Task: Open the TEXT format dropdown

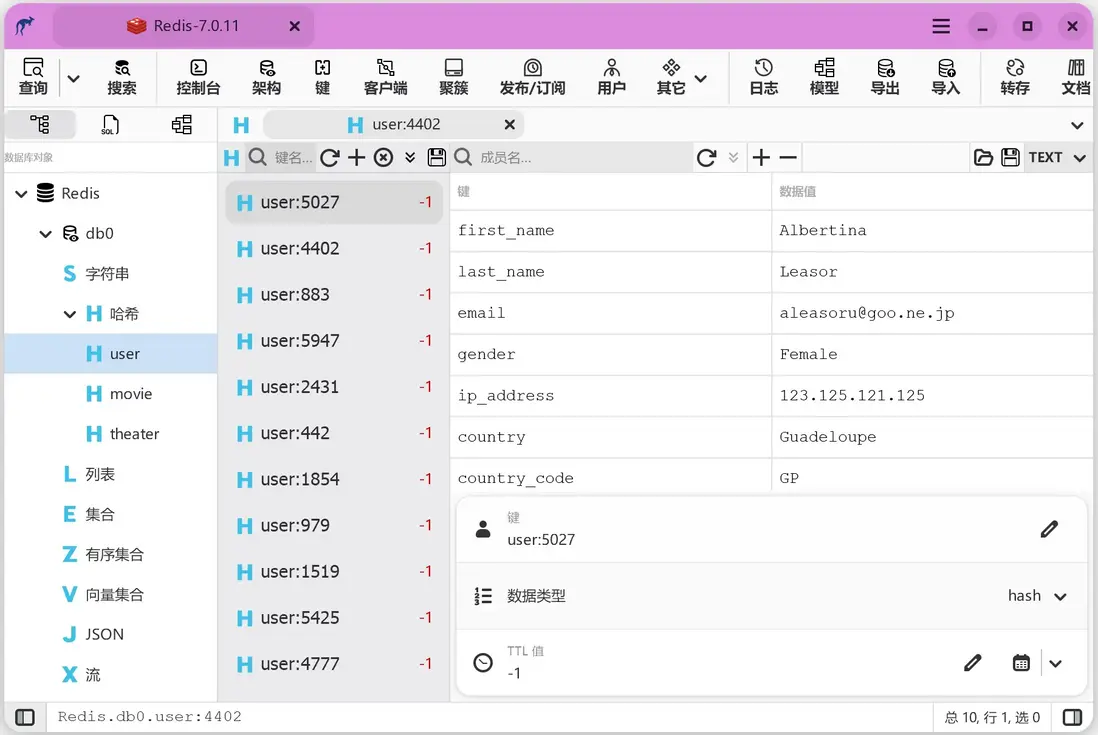Action: point(1058,158)
